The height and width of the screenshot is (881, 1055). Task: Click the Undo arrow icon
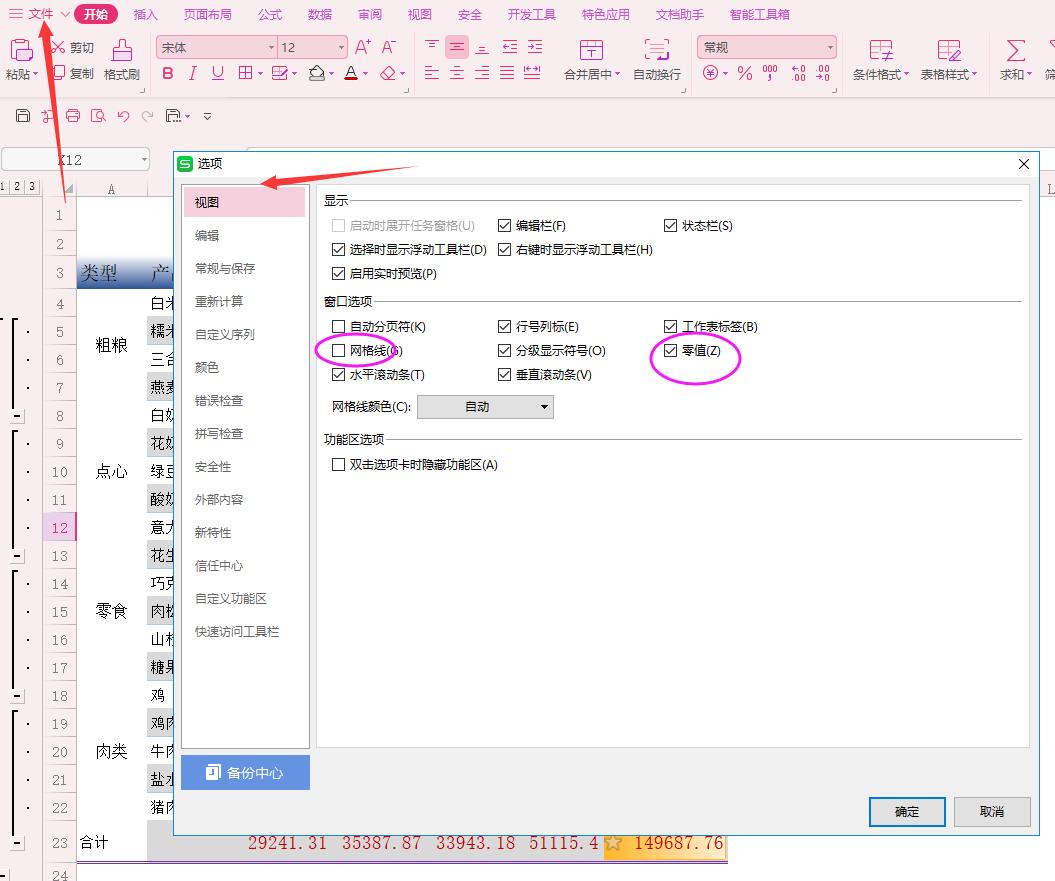[x=123, y=116]
